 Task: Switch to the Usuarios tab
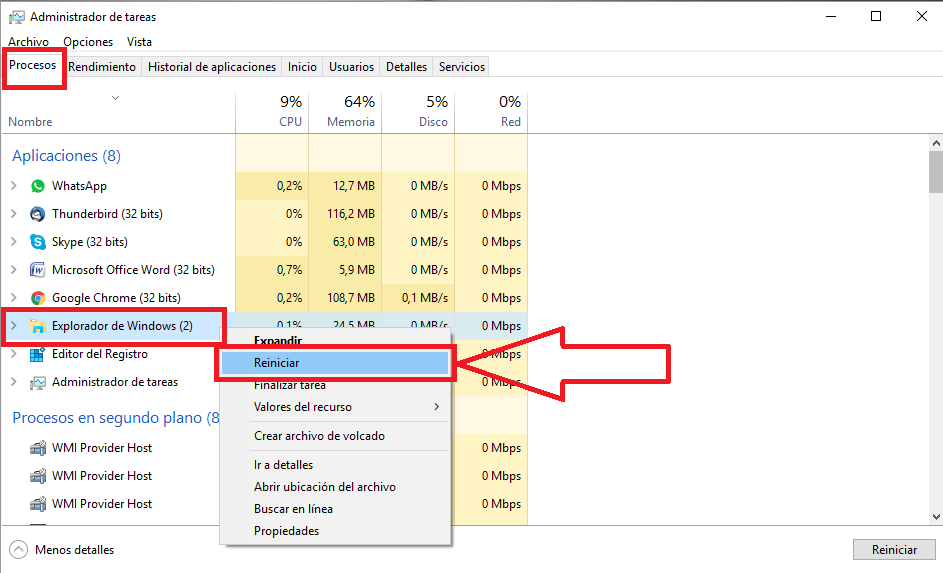[351, 67]
